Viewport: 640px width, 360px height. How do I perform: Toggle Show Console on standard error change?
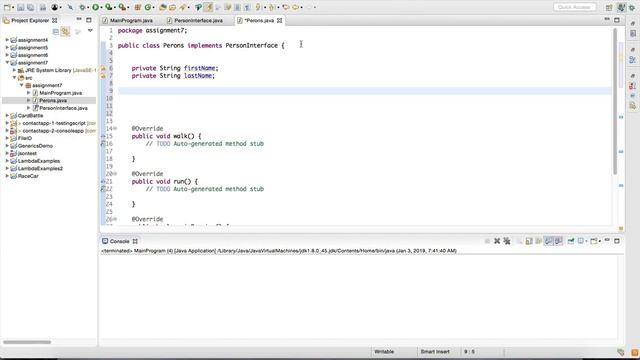[x=558, y=241]
